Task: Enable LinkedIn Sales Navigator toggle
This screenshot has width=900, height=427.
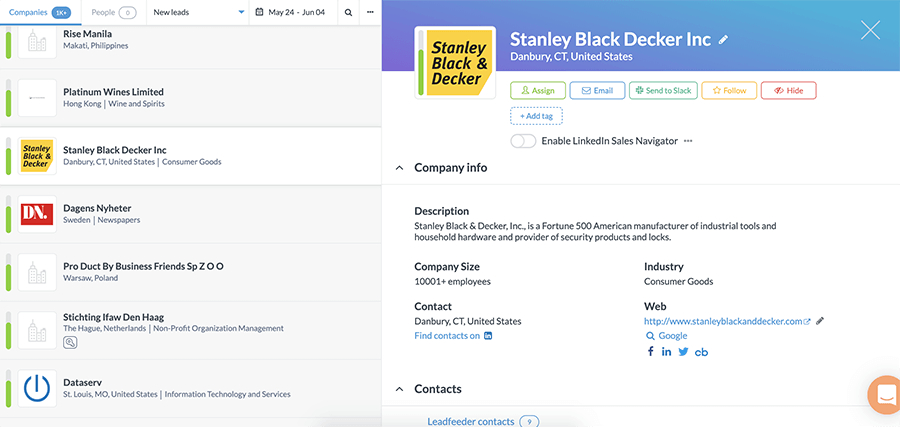Action: click(x=523, y=141)
